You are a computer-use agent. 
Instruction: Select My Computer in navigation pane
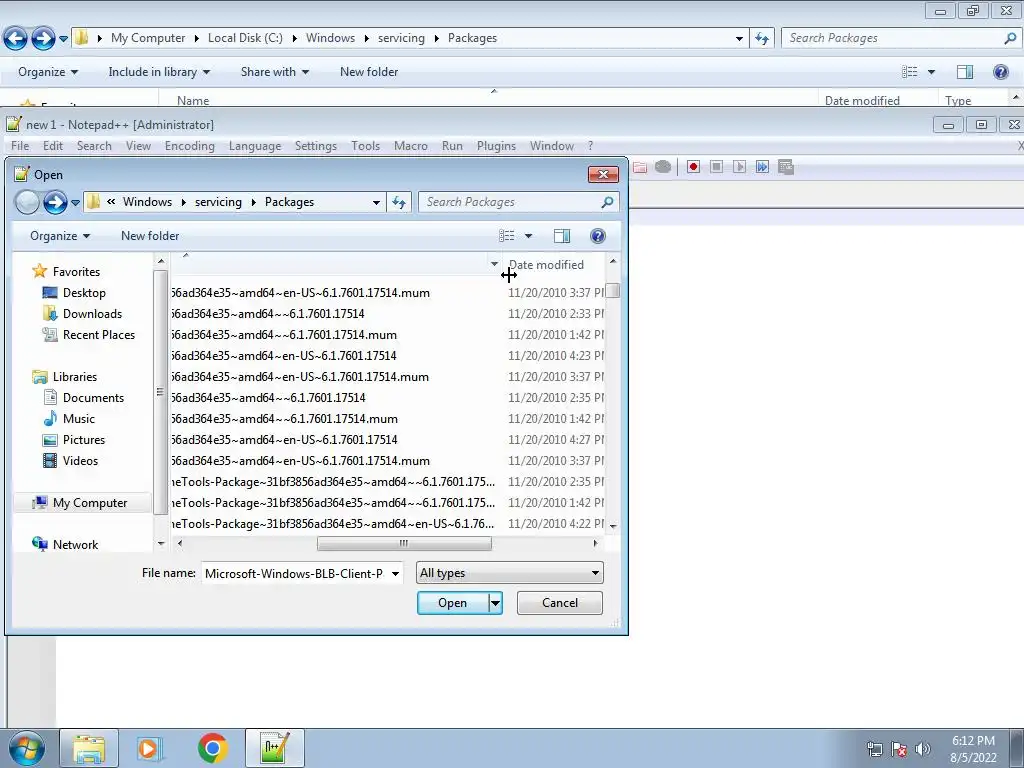[x=89, y=503]
